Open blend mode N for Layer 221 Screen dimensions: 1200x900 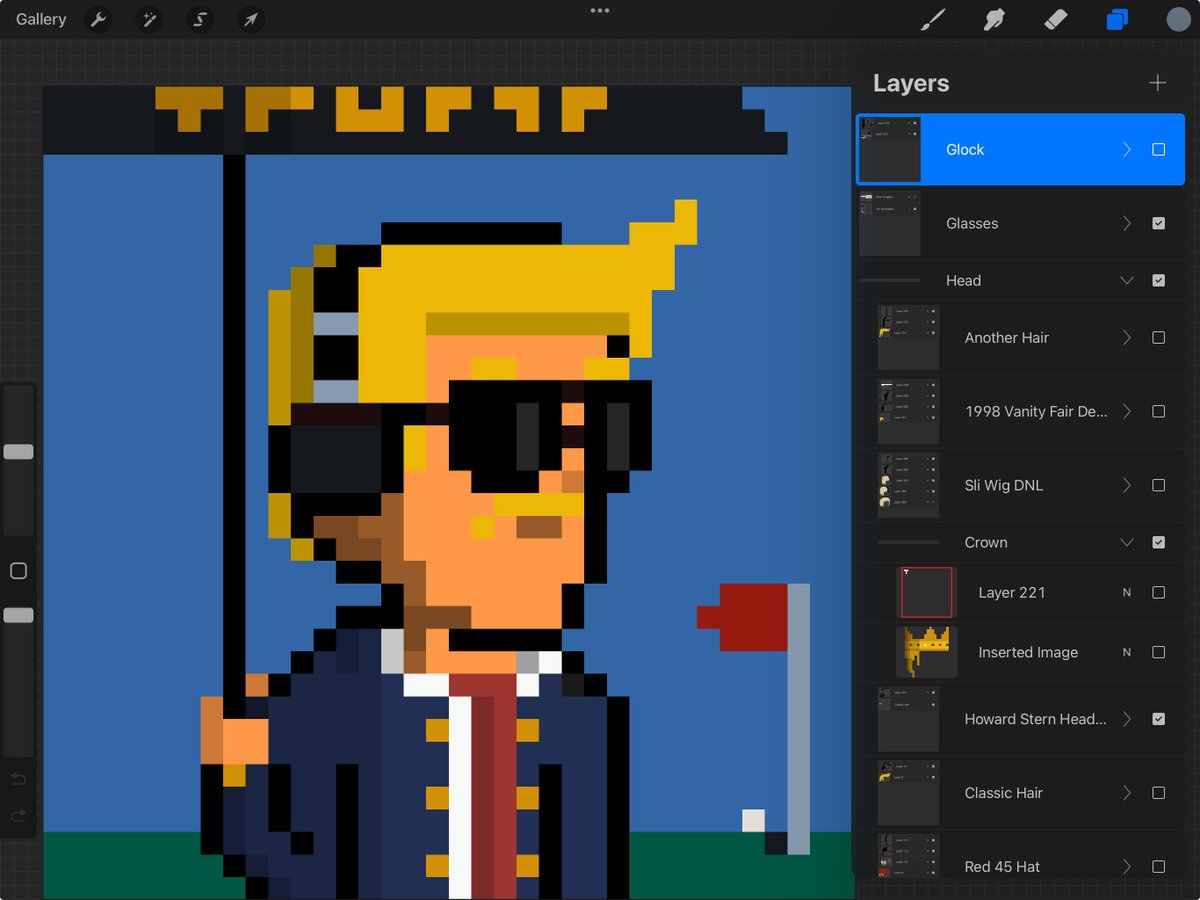[x=1127, y=592]
